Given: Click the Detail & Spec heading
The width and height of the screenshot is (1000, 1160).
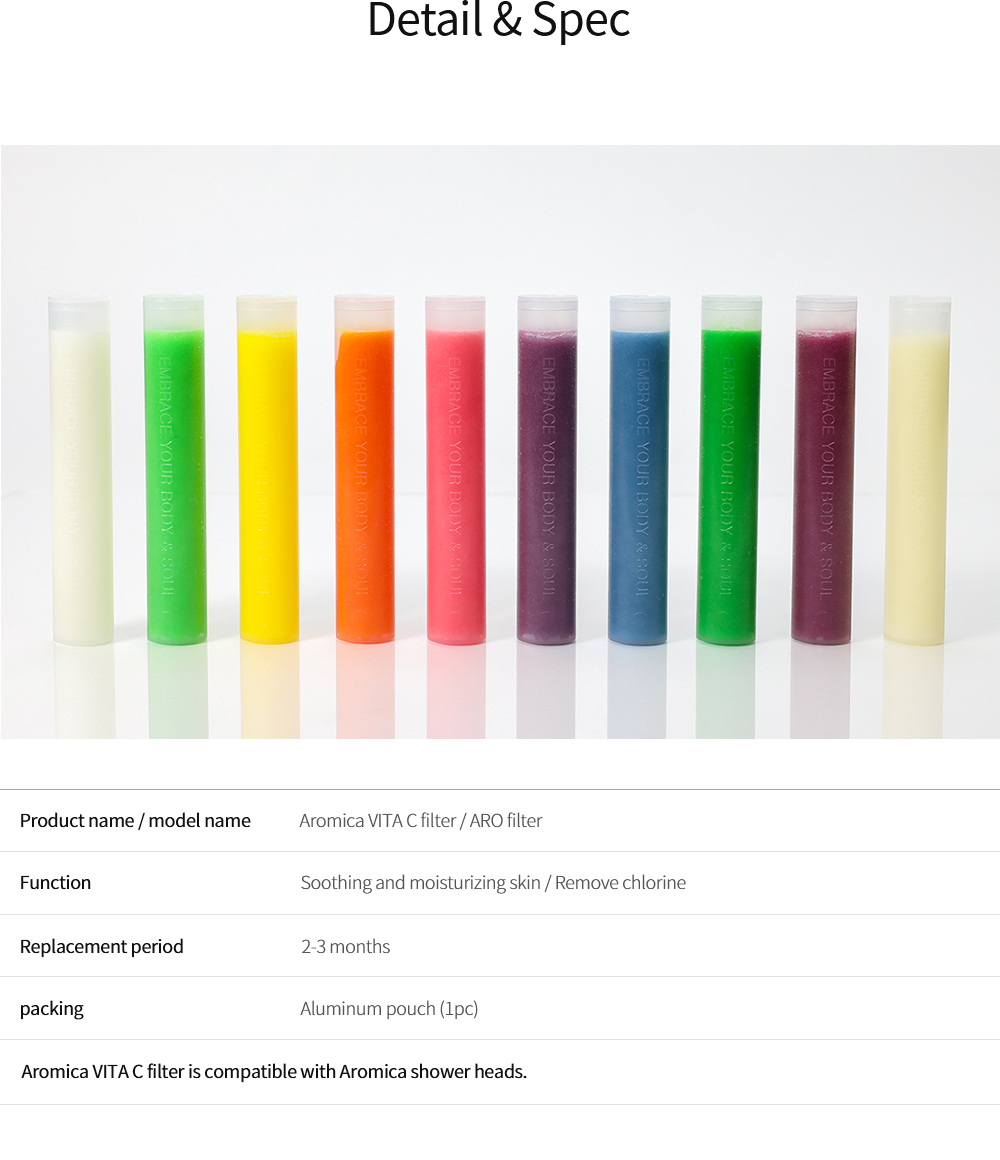Looking at the screenshot, I should coord(499,20).
